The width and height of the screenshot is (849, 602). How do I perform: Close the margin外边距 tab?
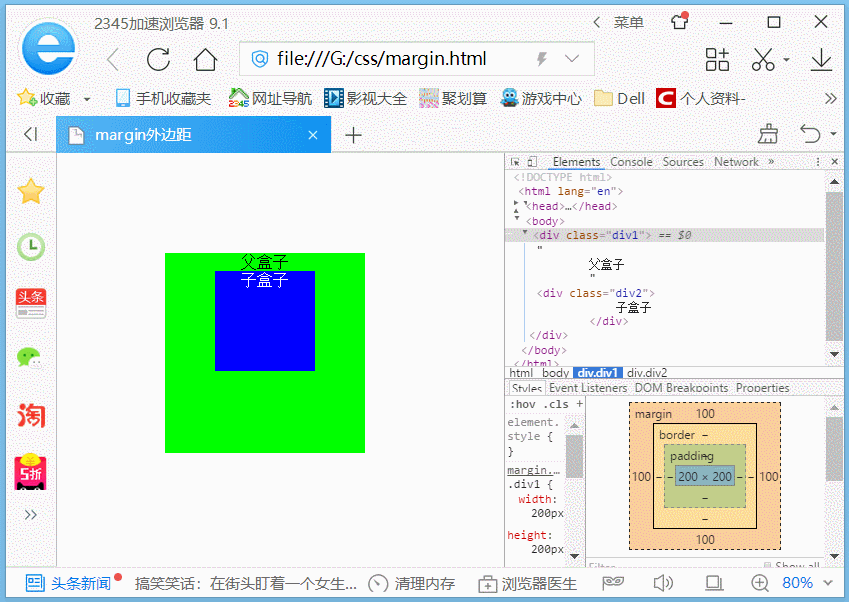pyautogui.click(x=313, y=135)
